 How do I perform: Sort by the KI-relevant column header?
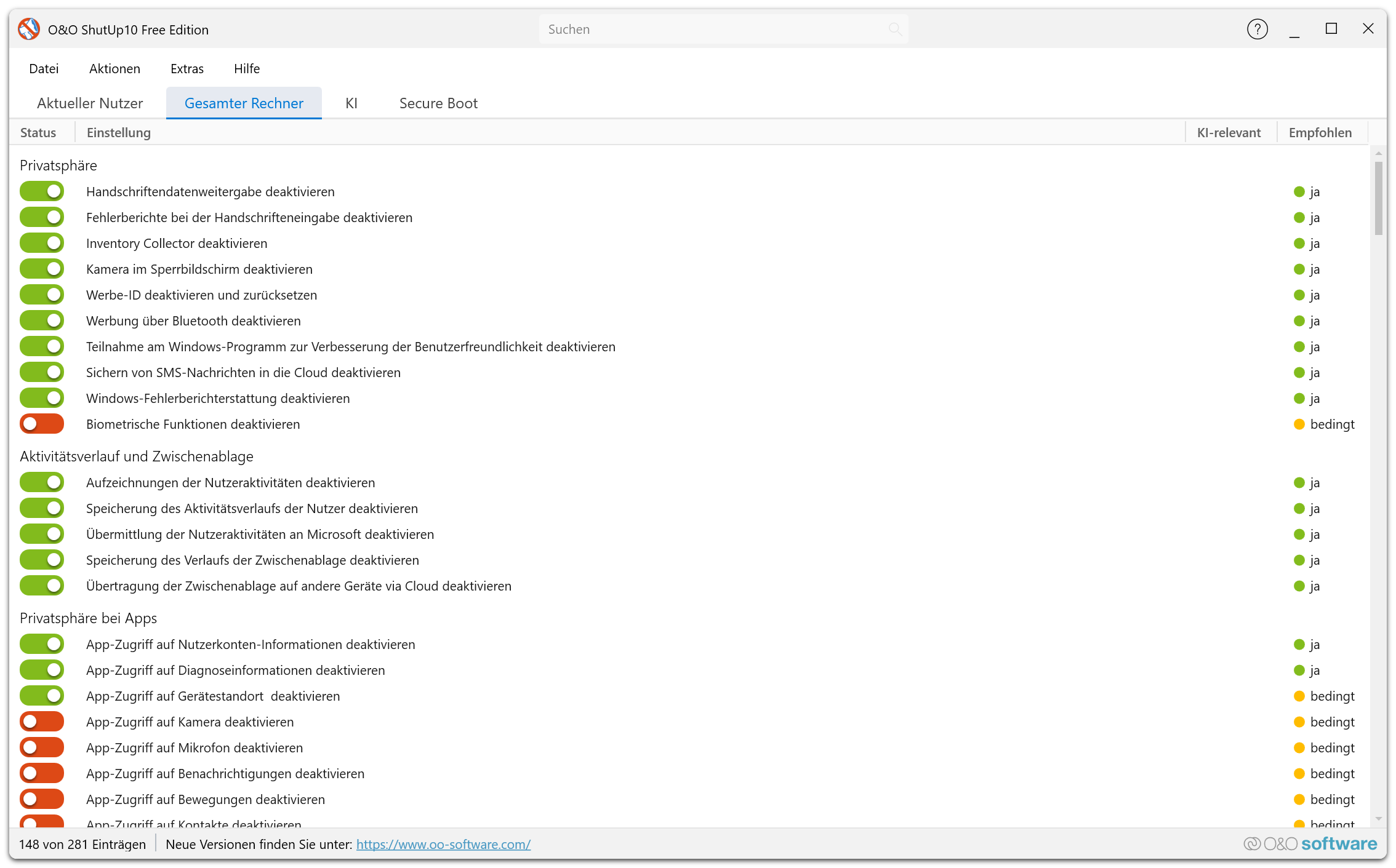coord(1229,133)
